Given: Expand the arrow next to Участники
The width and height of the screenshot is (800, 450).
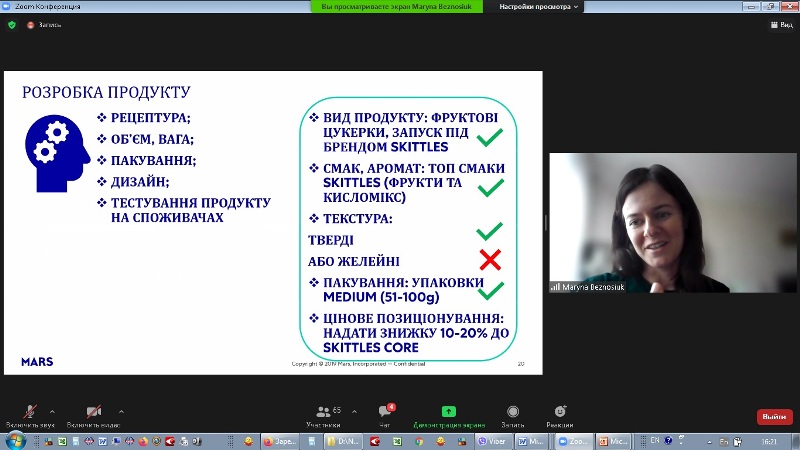Looking at the screenshot, I should [354, 411].
